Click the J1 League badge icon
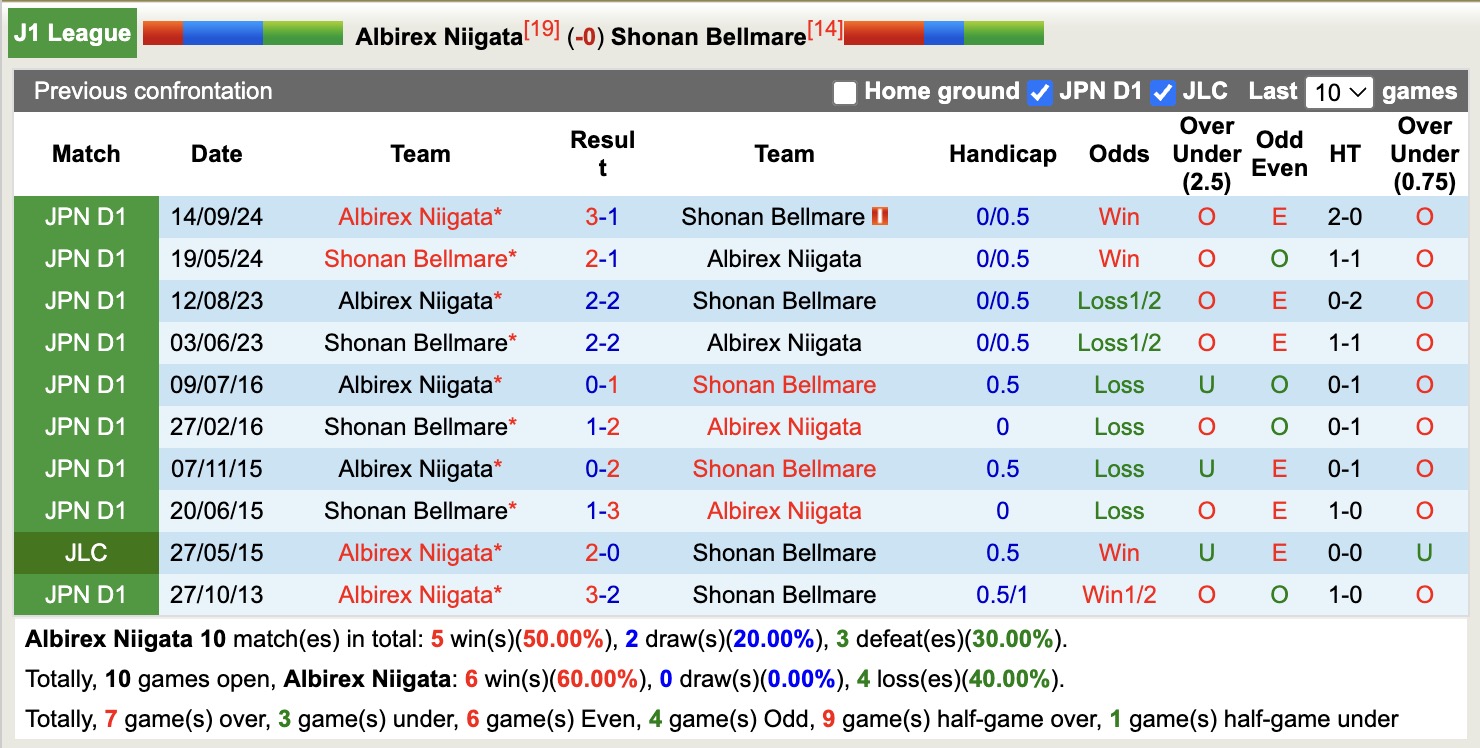This screenshot has height=748, width=1480. coord(71,32)
